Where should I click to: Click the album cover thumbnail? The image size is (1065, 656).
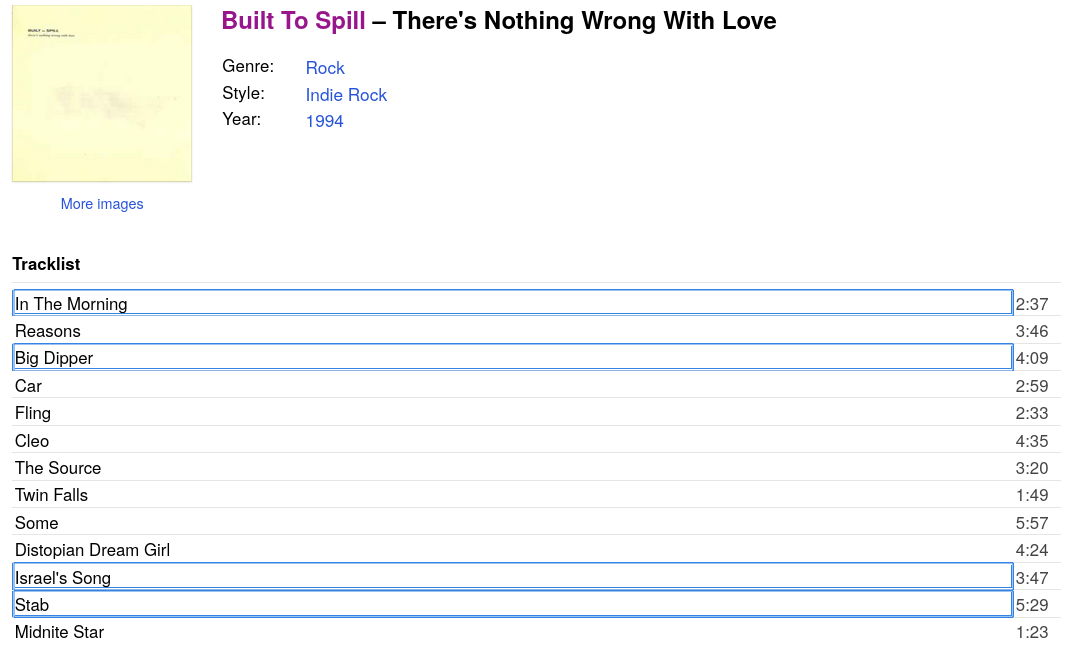[x=102, y=94]
